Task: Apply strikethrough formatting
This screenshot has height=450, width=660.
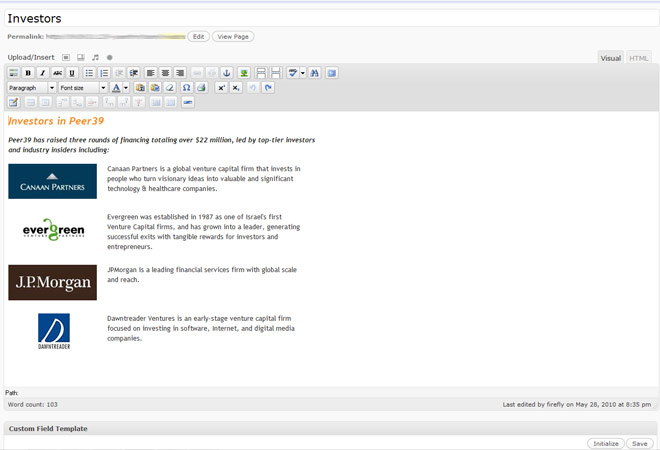Action: (58, 73)
